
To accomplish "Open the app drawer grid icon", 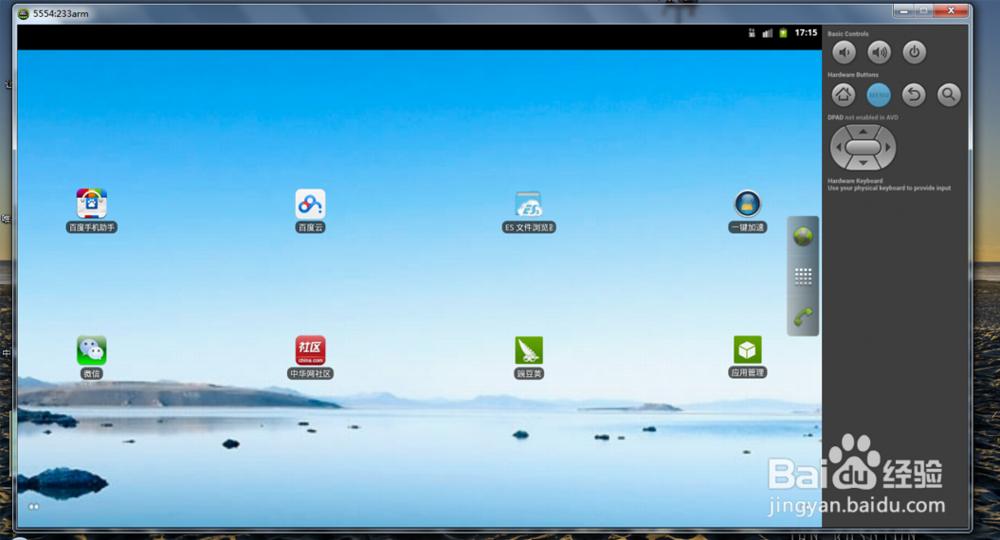I will [803, 277].
